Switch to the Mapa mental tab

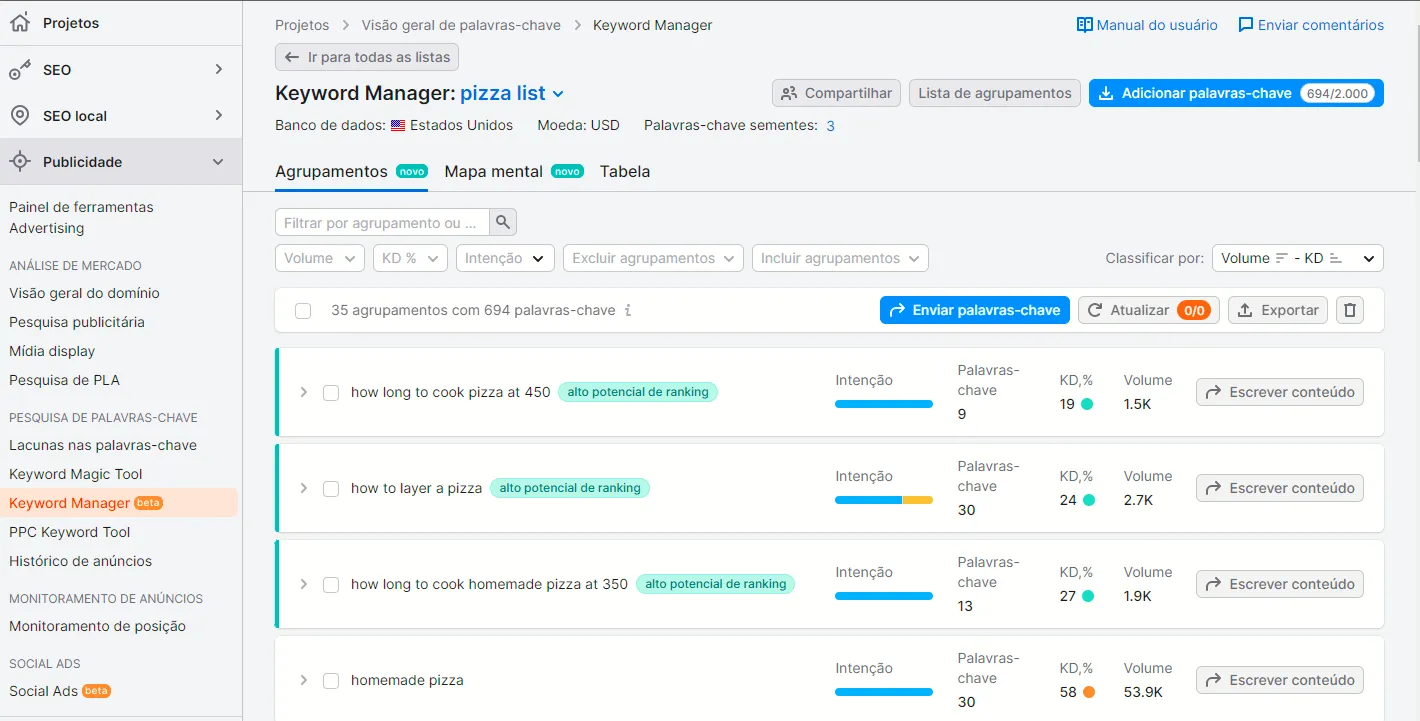pyautogui.click(x=514, y=171)
